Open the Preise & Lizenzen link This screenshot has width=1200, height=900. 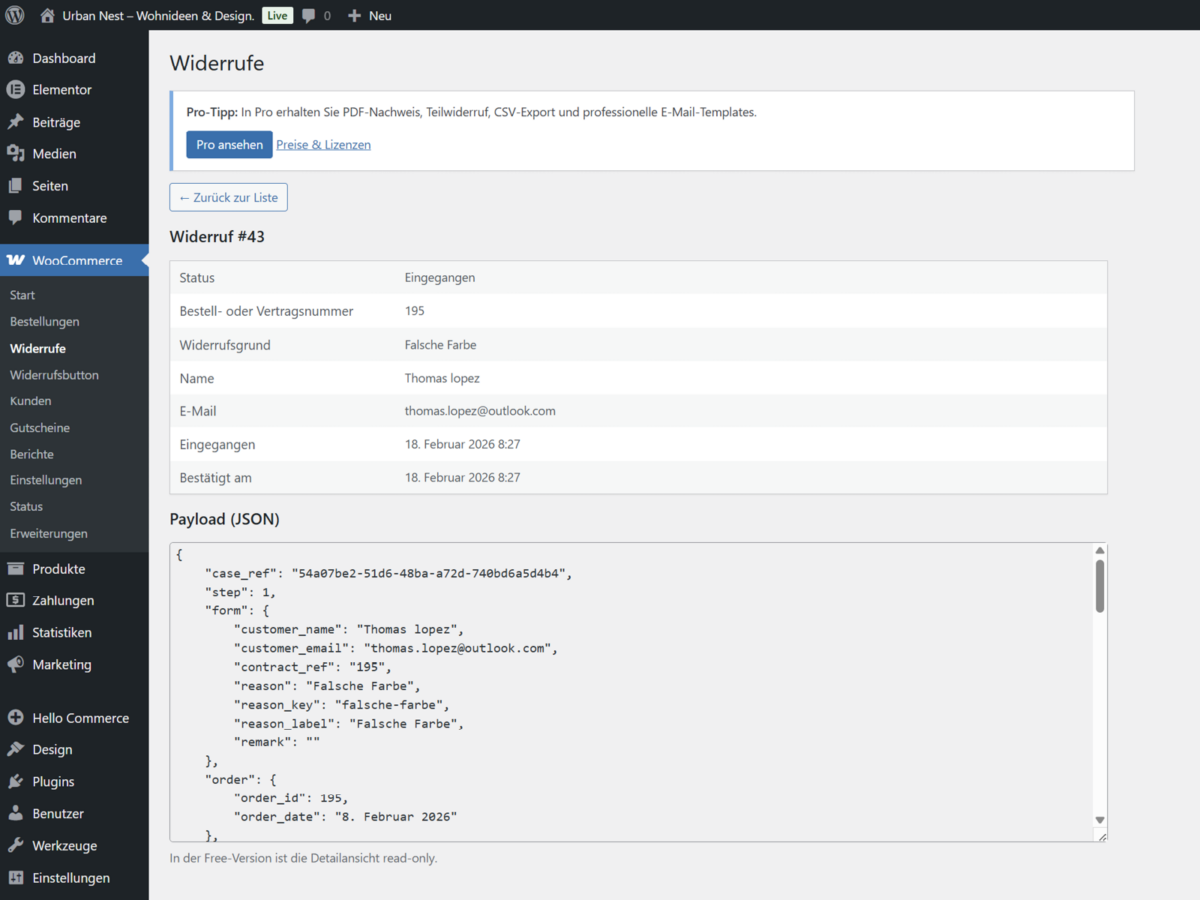[323, 145]
